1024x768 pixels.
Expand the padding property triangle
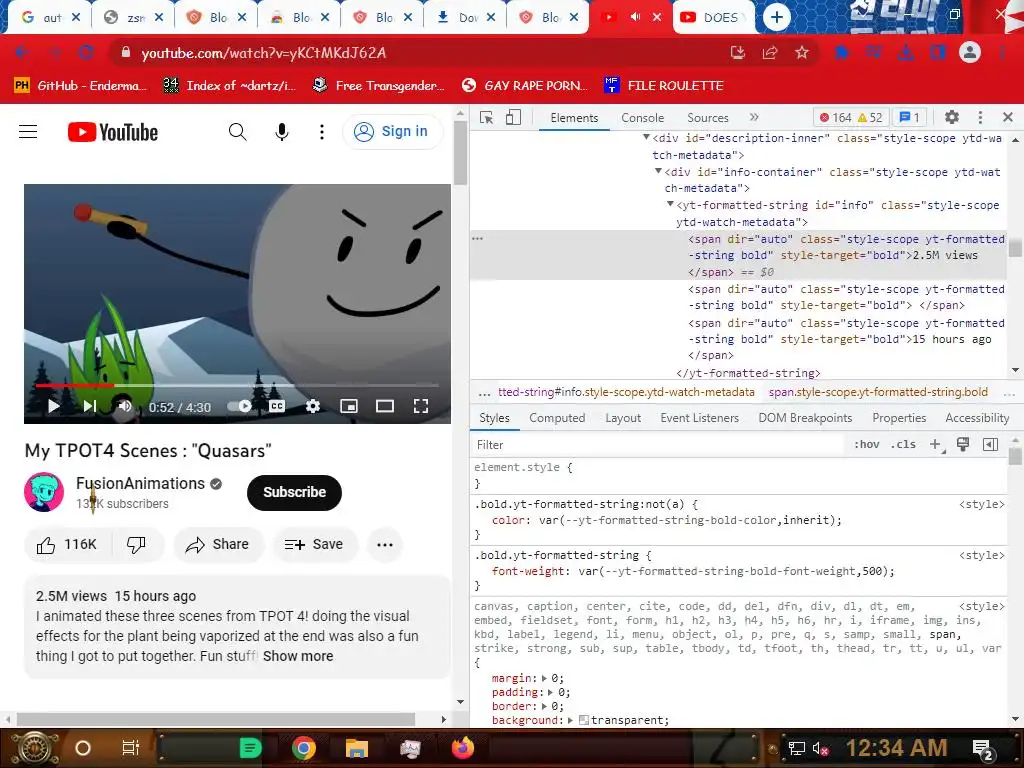pos(551,692)
